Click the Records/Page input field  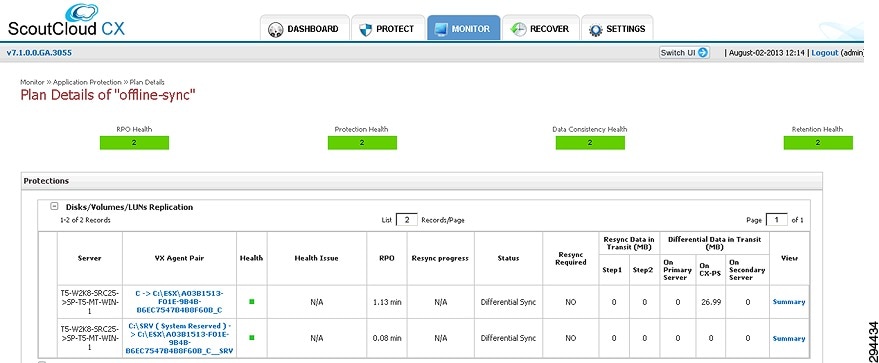point(406,220)
